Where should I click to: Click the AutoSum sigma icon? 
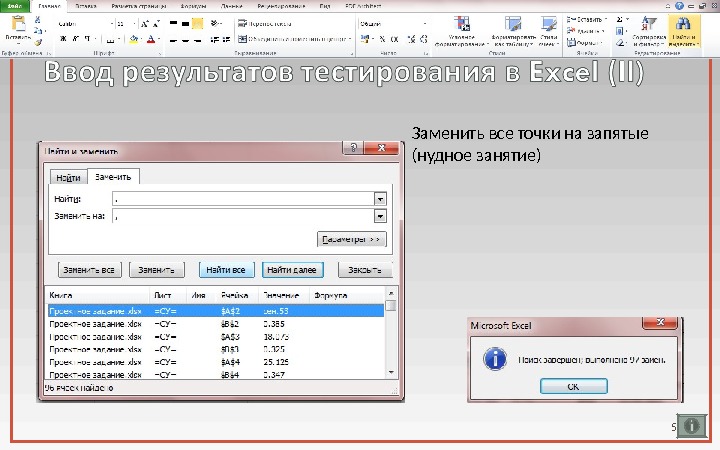(619, 20)
